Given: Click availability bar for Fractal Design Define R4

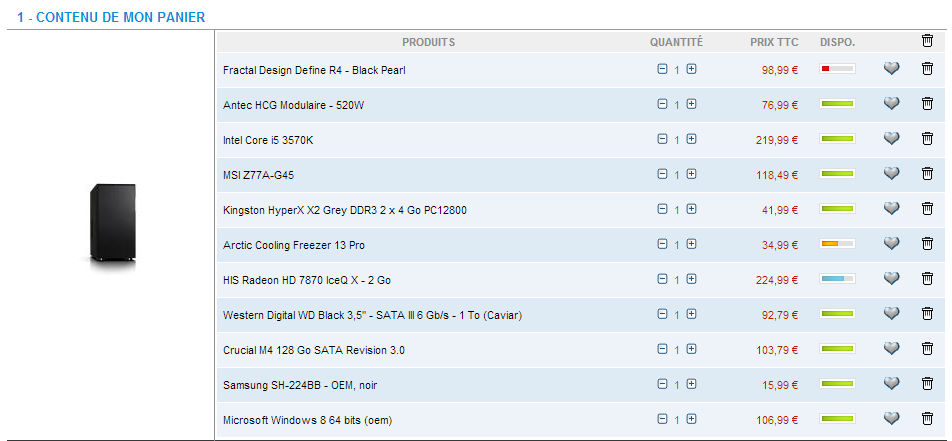Looking at the screenshot, I should click(x=837, y=69).
